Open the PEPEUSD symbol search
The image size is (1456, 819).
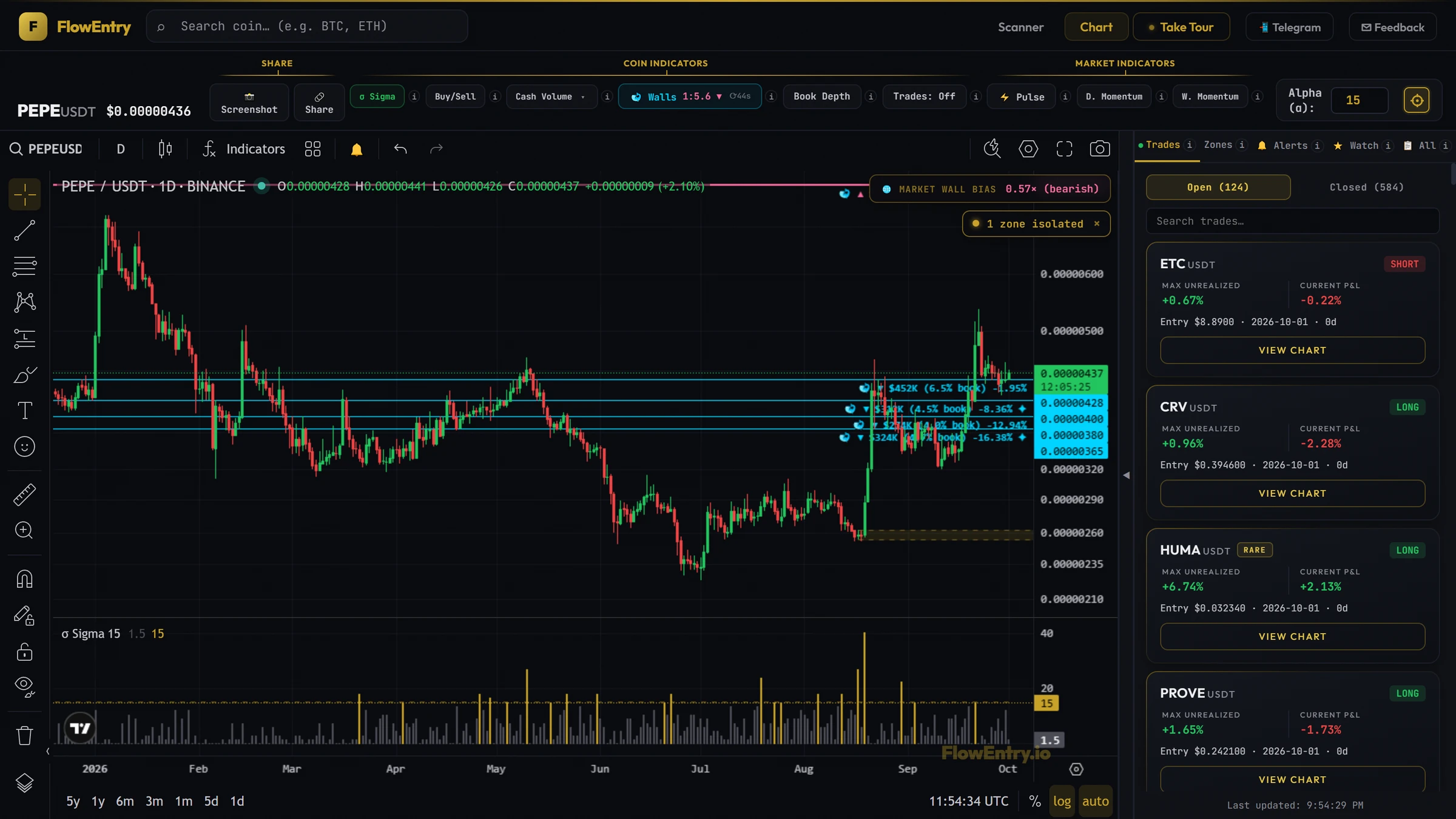(46, 149)
